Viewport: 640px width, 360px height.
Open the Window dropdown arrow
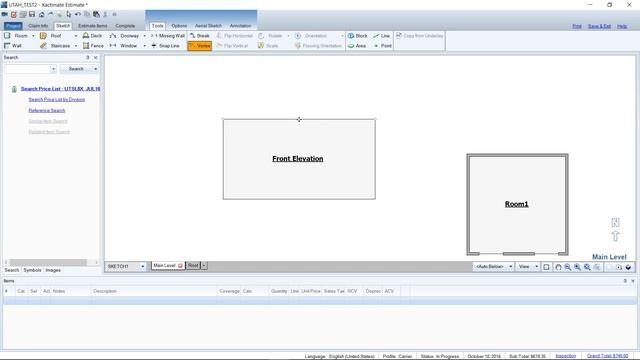[x=144, y=46]
